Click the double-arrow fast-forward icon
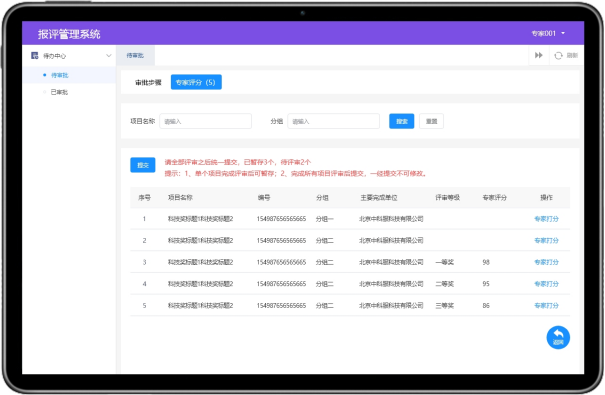 (539, 55)
